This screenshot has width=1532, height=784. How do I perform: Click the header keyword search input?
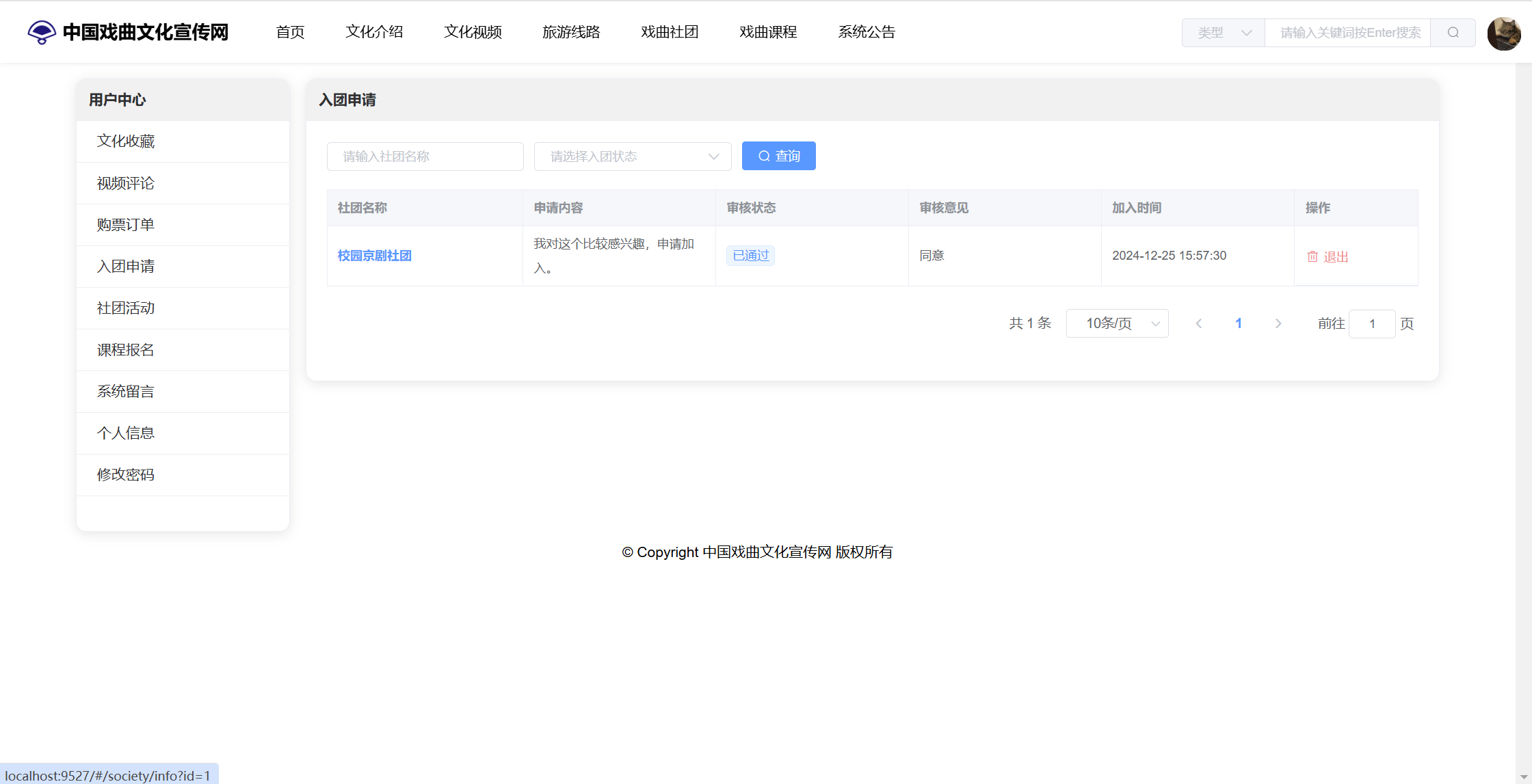[1347, 33]
